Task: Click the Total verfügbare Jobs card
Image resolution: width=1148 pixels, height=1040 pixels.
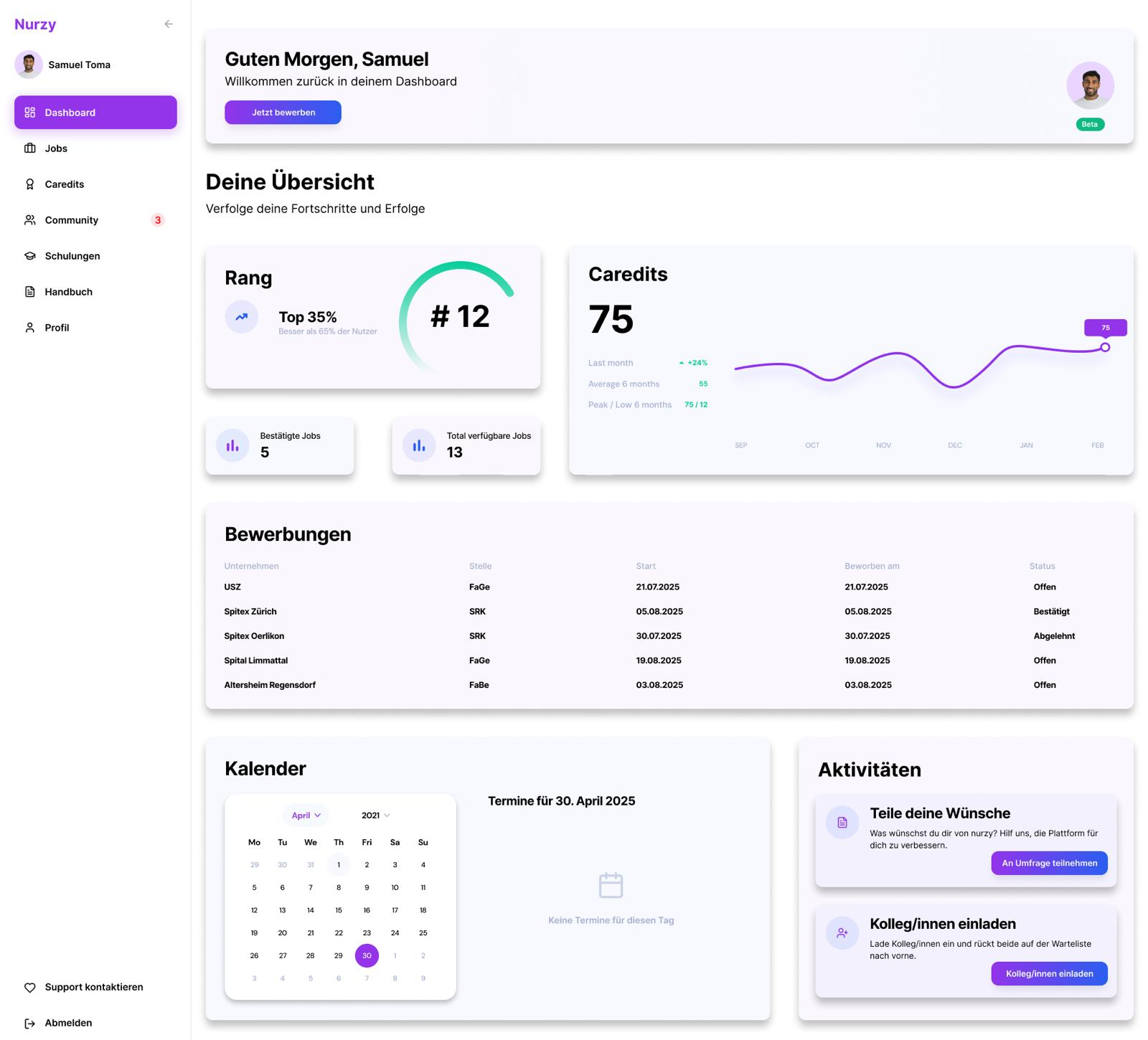Action: click(x=466, y=445)
